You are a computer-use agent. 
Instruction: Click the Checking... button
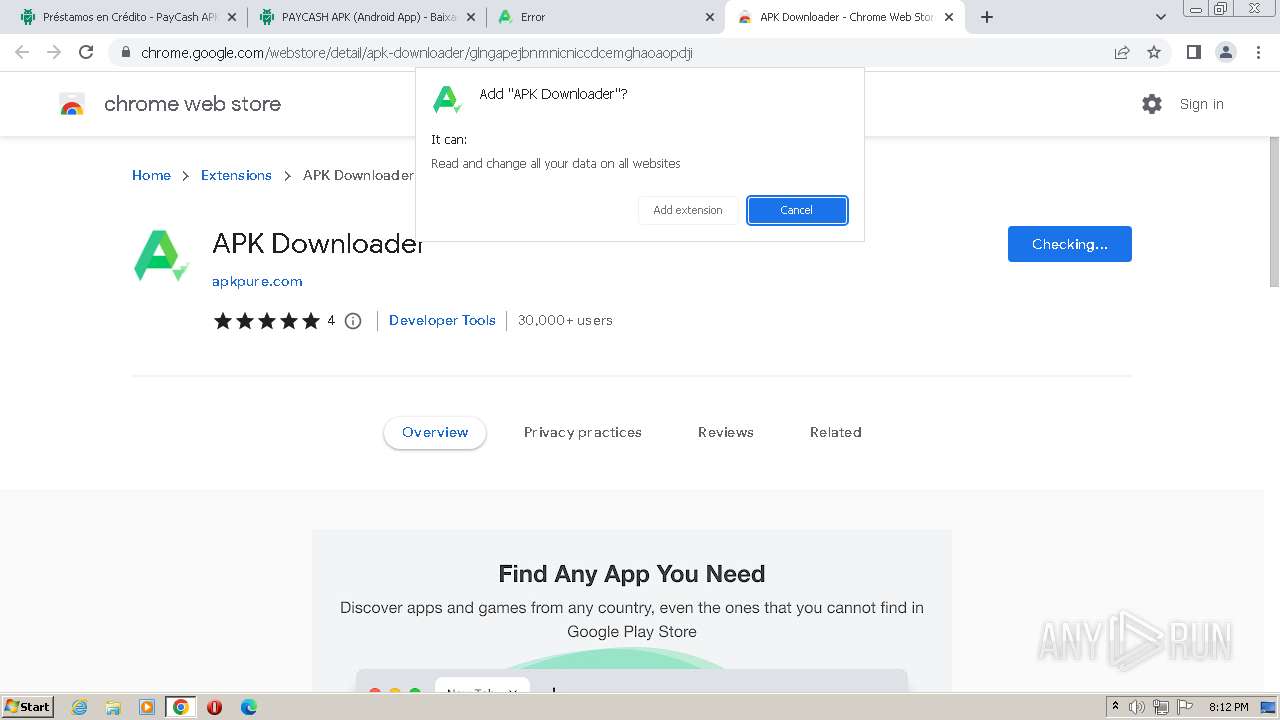tap(1069, 244)
